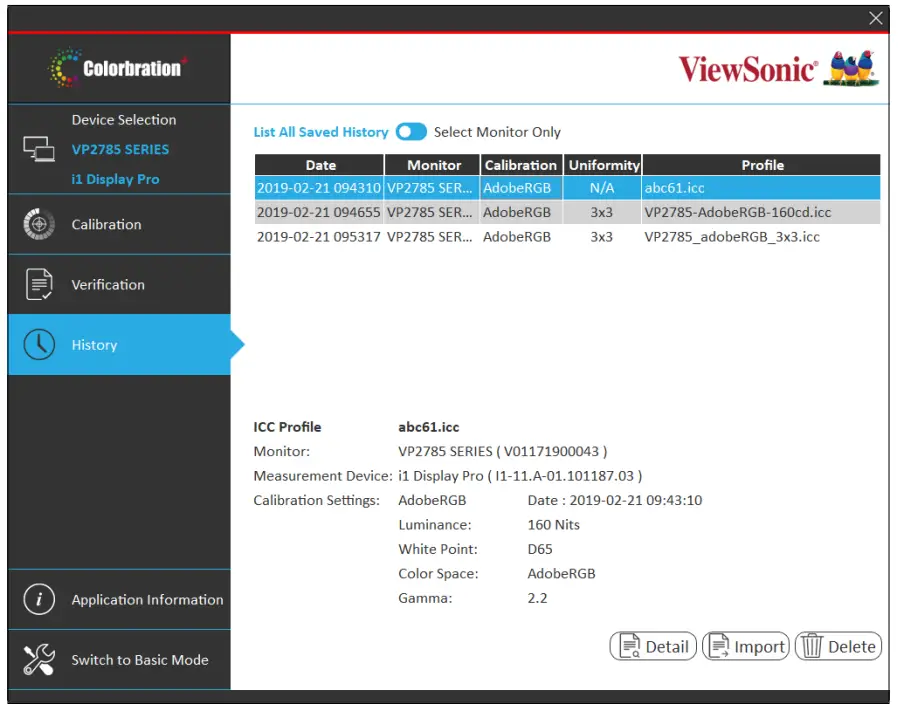Click the D65 white point value
This screenshot has width=898, height=711.
point(539,549)
